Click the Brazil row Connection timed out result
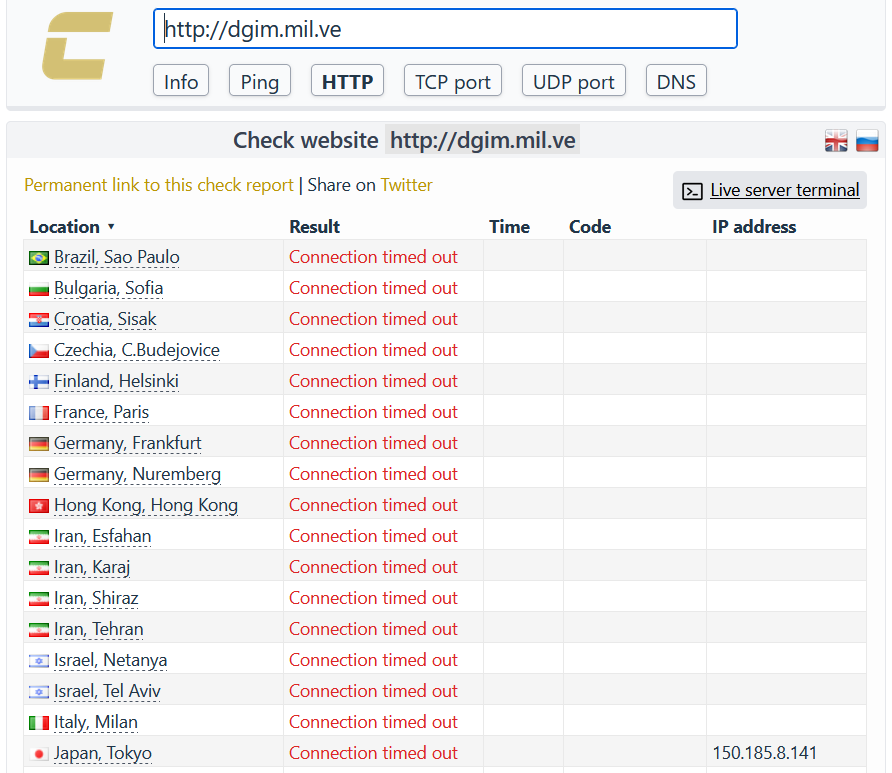This screenshot has height=773, width=892. 373,257
